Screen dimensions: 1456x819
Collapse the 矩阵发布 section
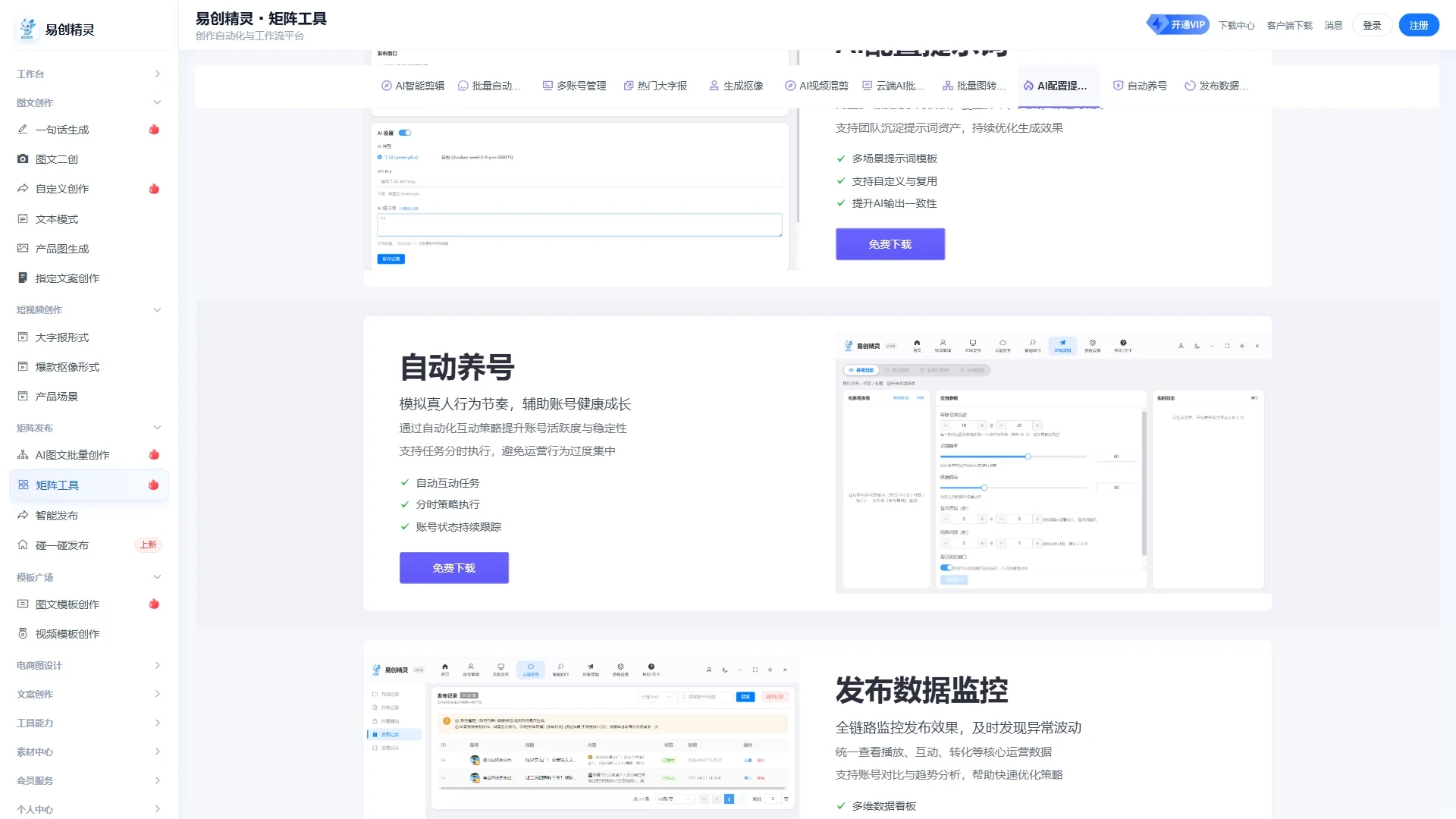89,428
